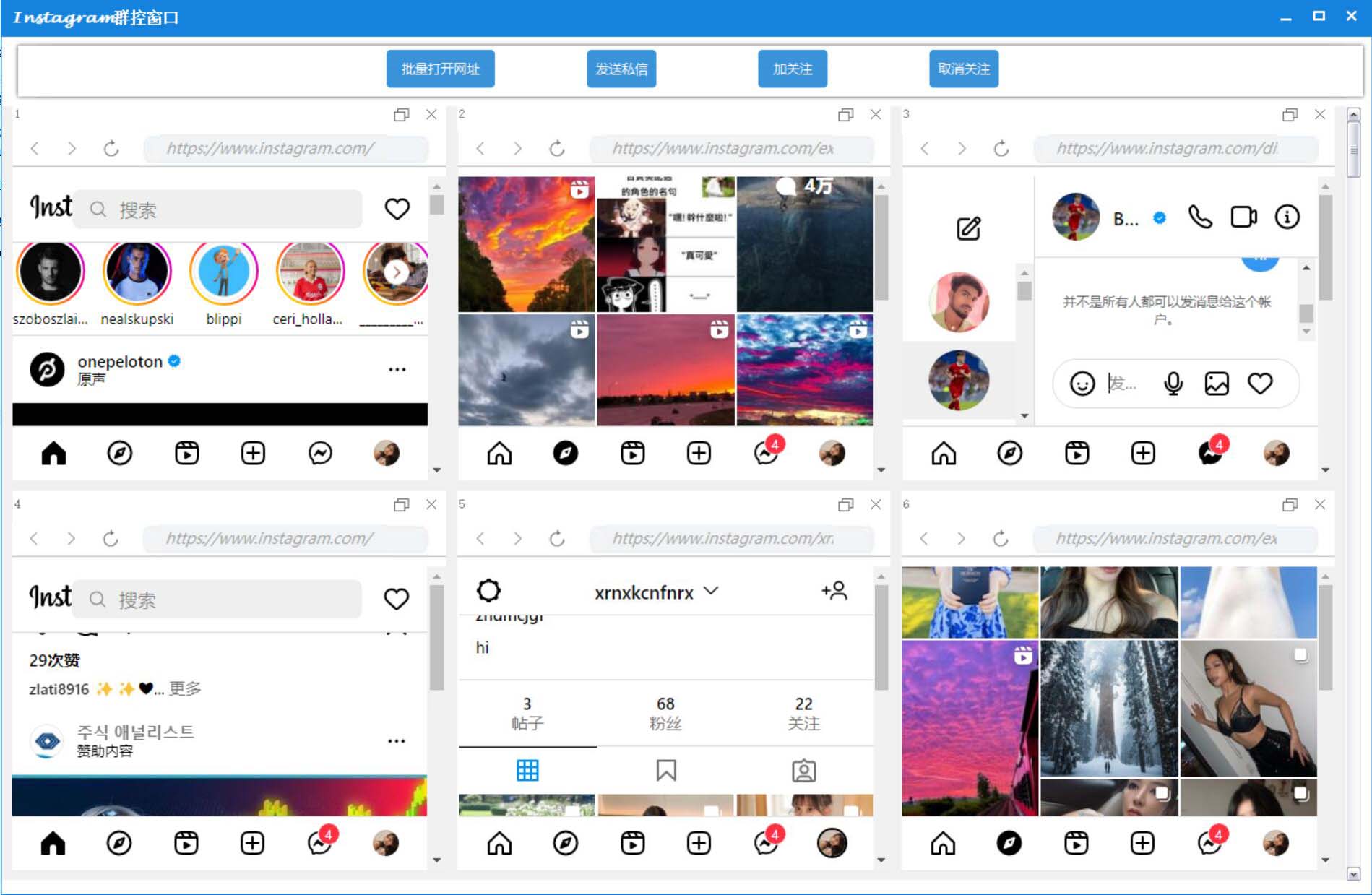
Task: Switch to the saved posts bookmark tab
Action: [665, 771]
